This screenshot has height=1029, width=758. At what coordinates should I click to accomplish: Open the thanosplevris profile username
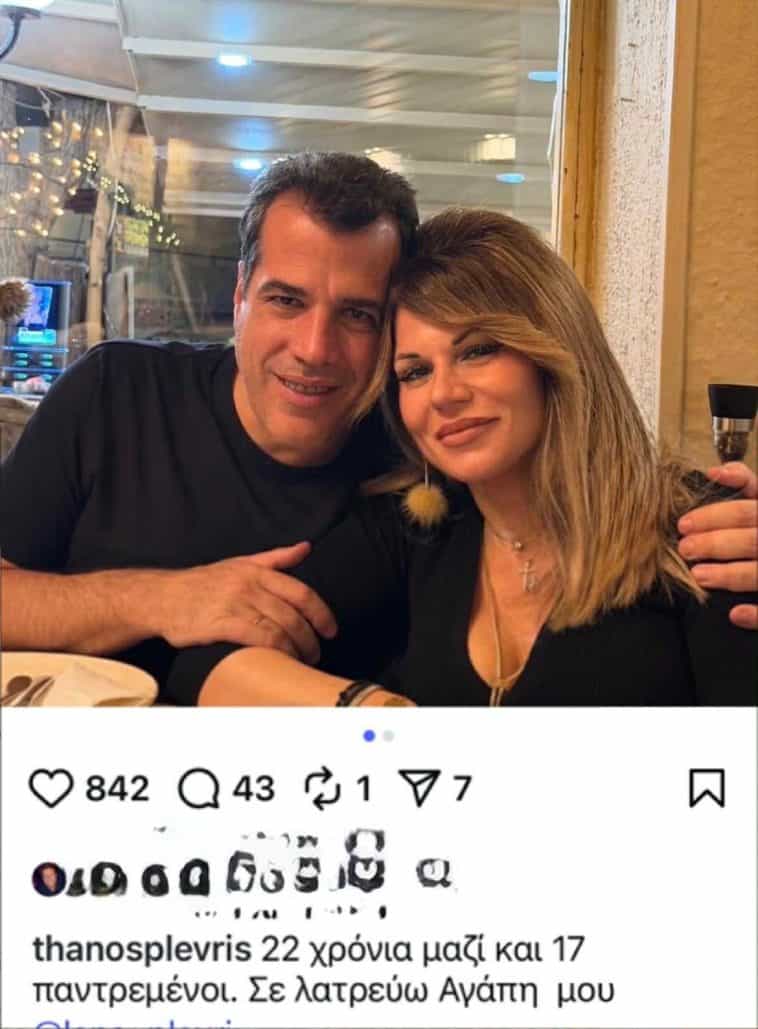click(142, 950)
